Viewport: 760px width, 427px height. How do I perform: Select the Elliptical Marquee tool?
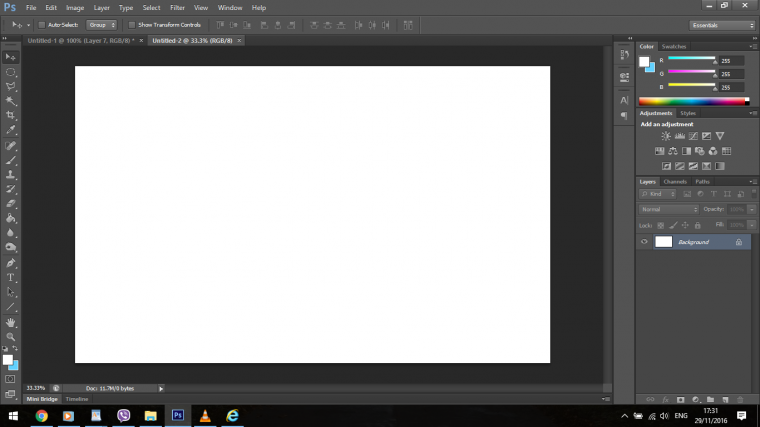click(10, 72)
